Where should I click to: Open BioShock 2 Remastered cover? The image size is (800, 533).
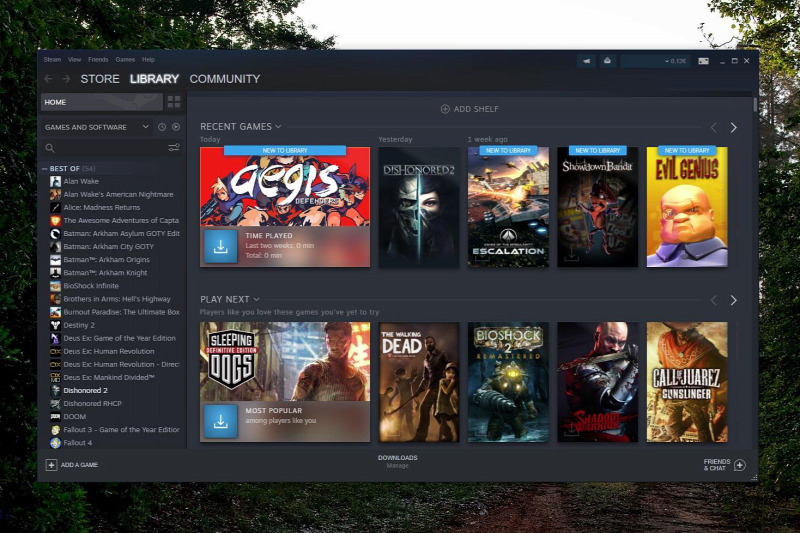coord(508,382)
